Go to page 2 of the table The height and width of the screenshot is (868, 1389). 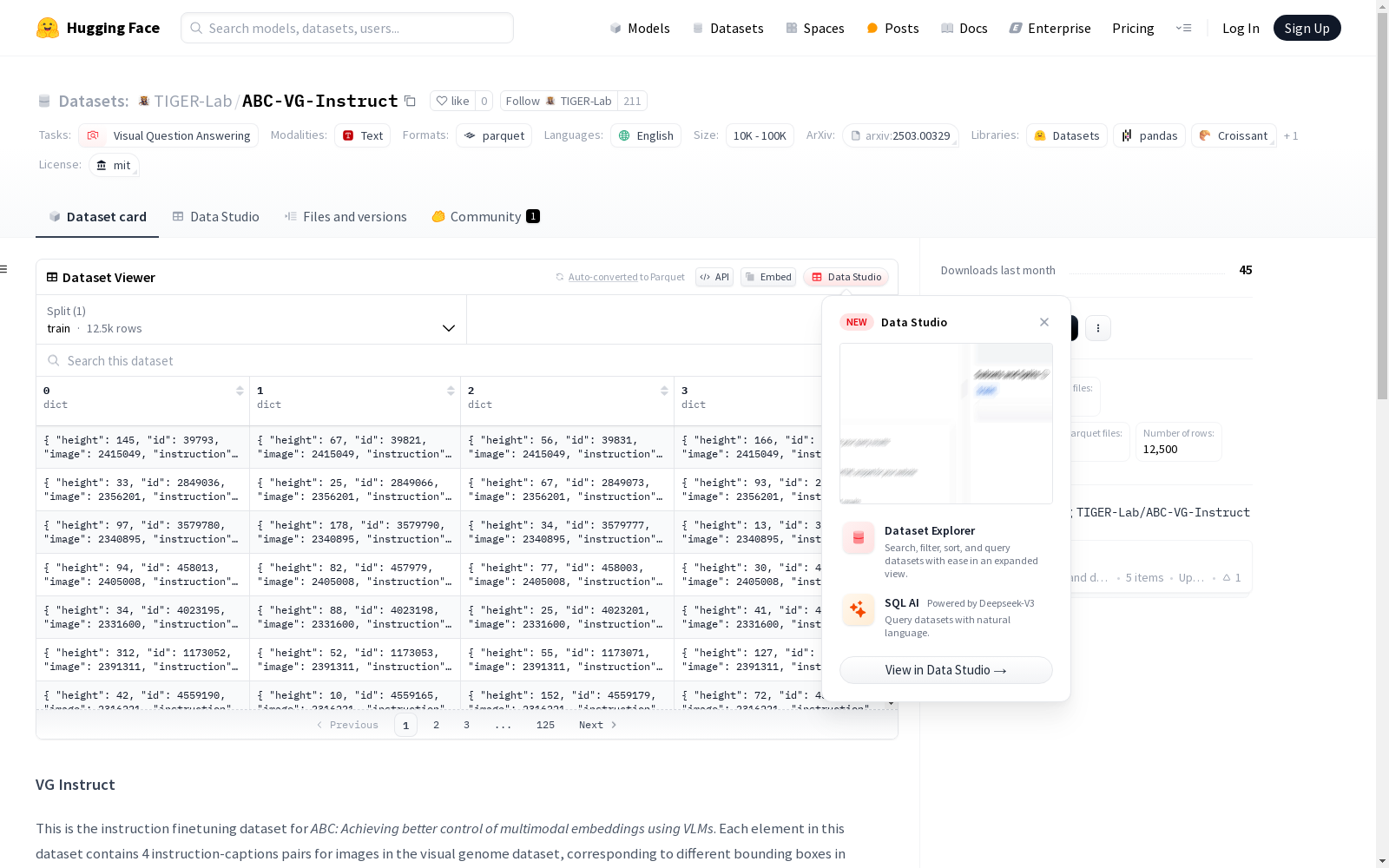[x=436, y=725]
